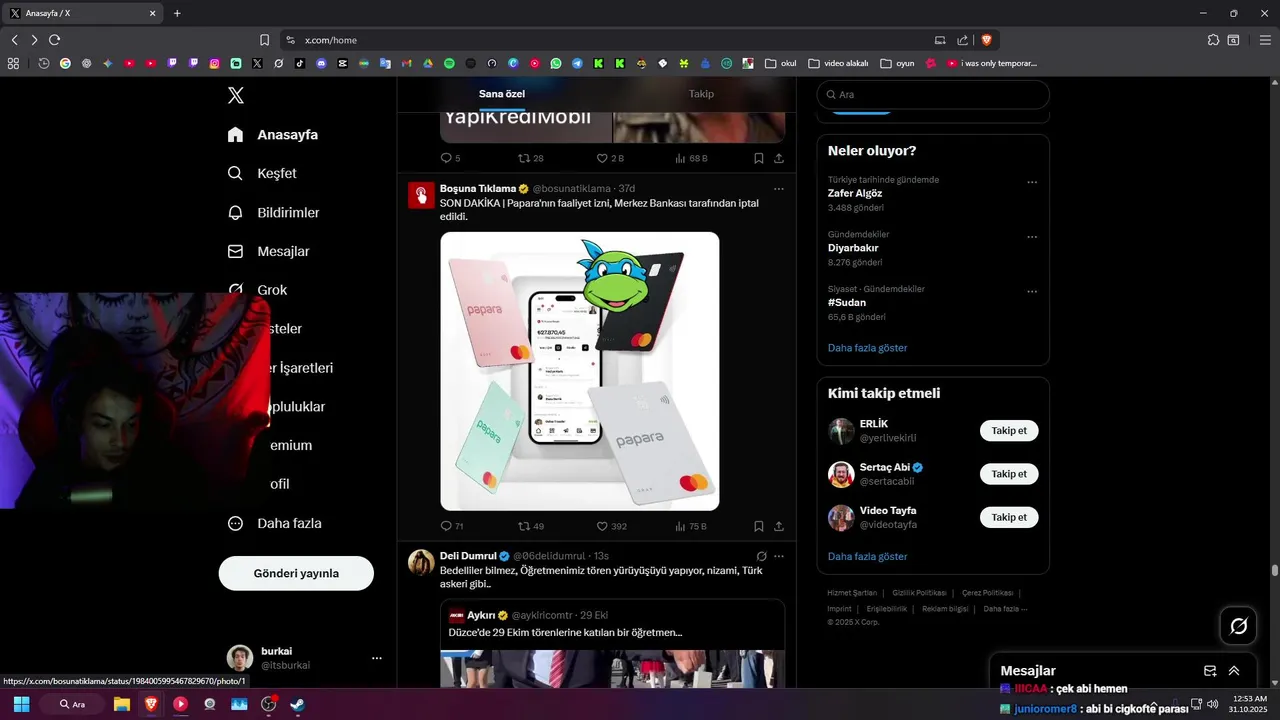Open WhatsApp bookmark in bookmarks bar
1280x720 pixels.
click(x=556, y=63)
